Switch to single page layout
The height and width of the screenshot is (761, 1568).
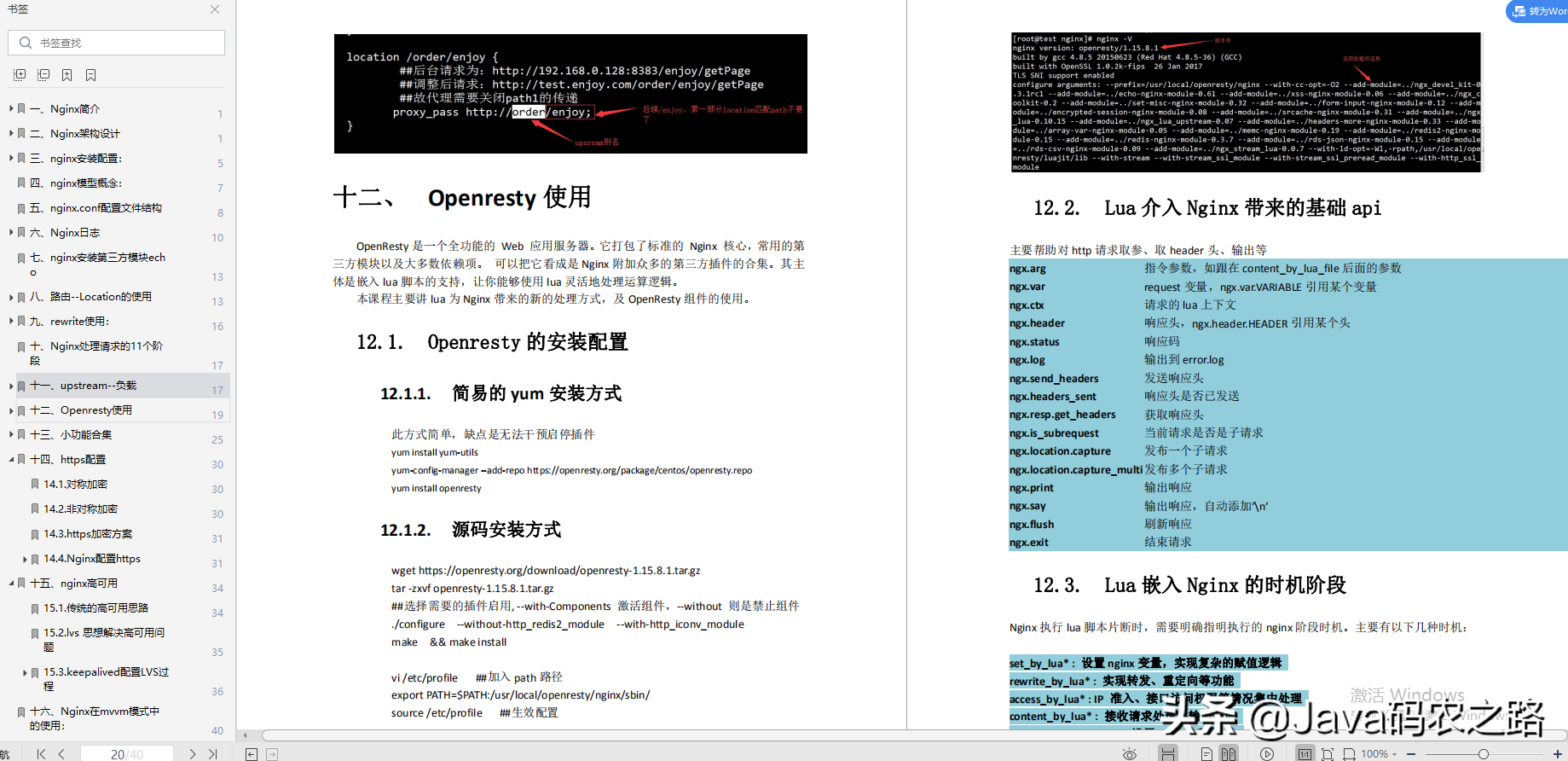coord(1206,754)
